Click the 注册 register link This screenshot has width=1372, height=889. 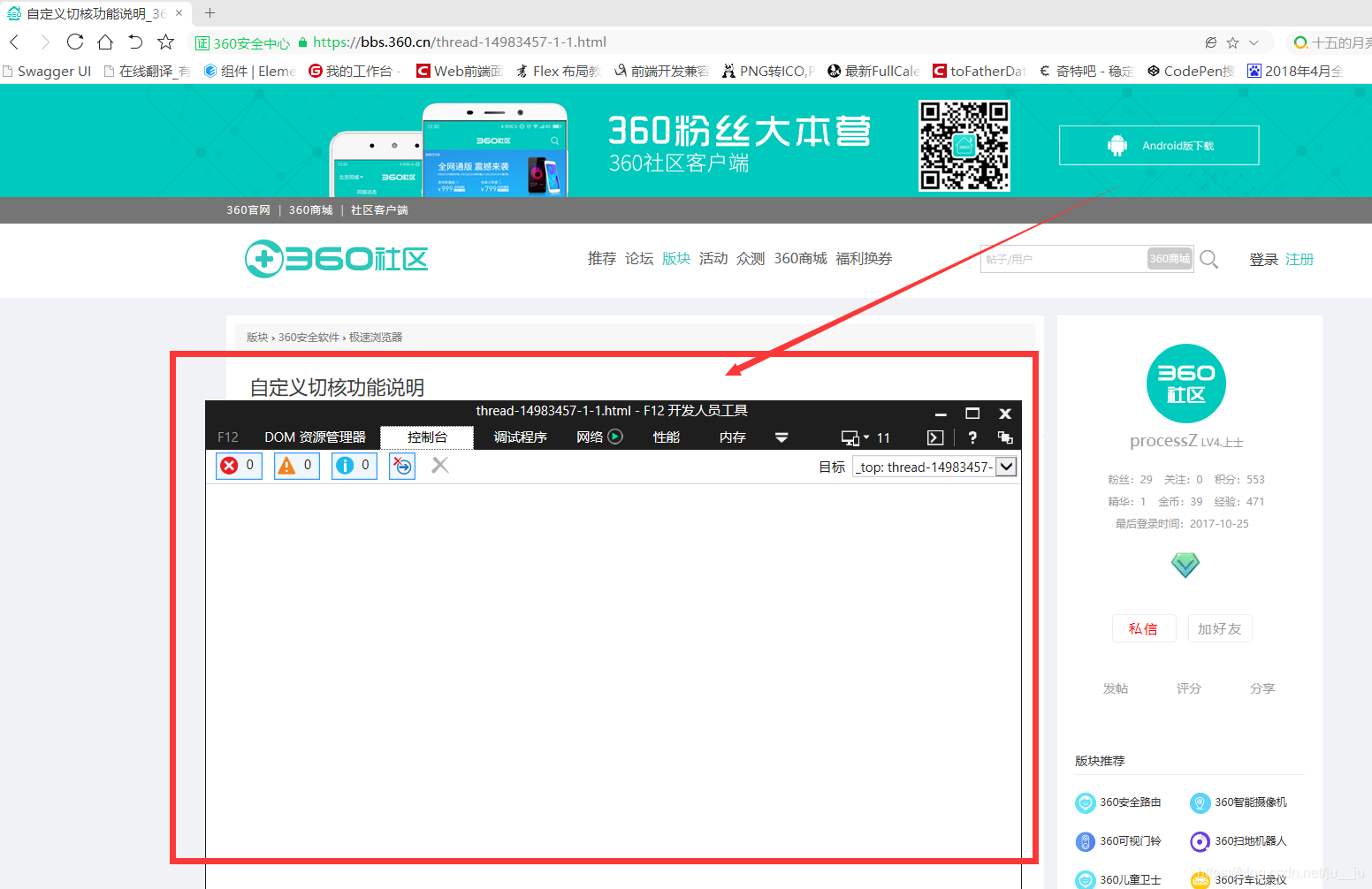1300,259
